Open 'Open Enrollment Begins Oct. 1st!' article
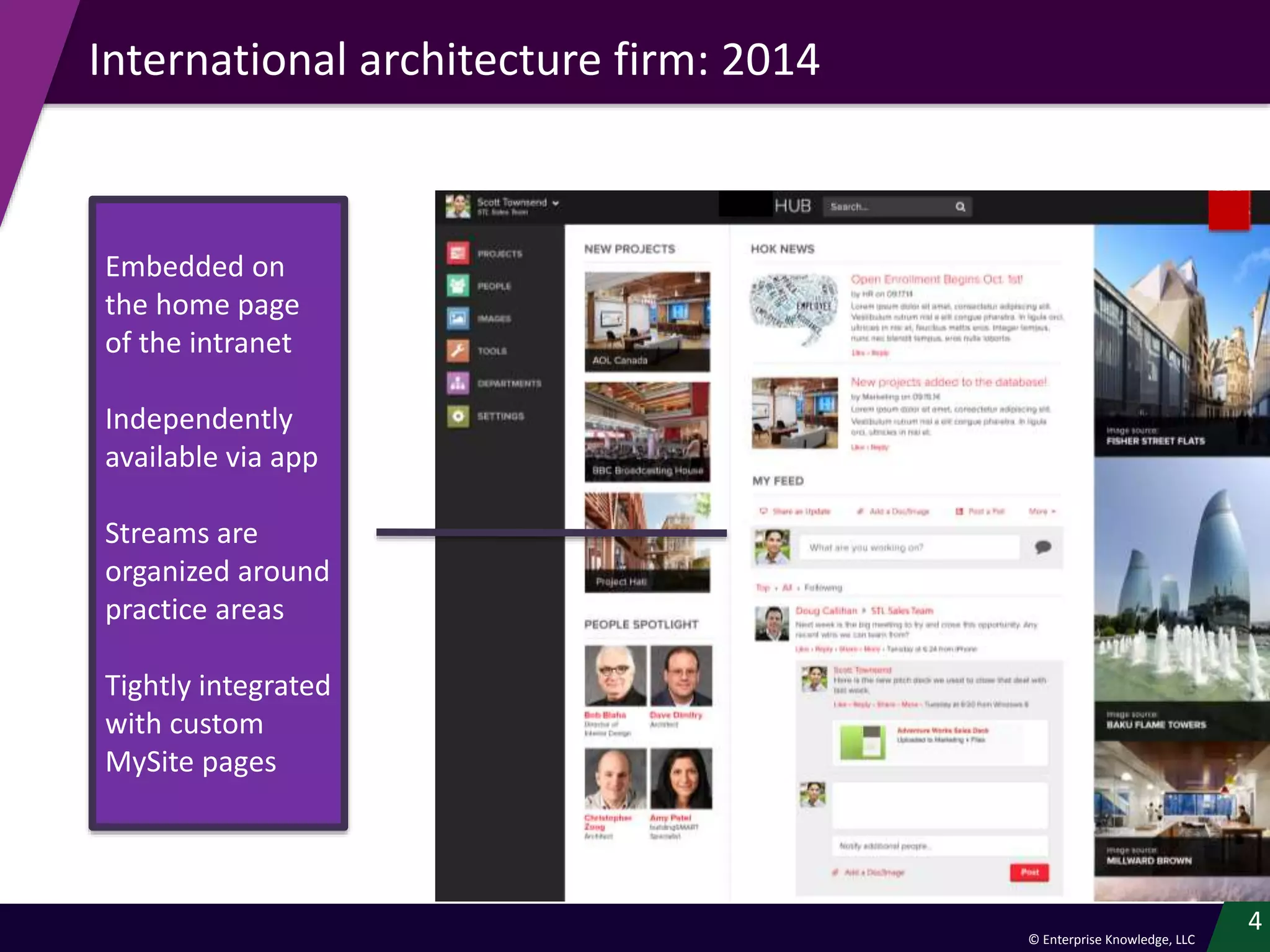 936,280
